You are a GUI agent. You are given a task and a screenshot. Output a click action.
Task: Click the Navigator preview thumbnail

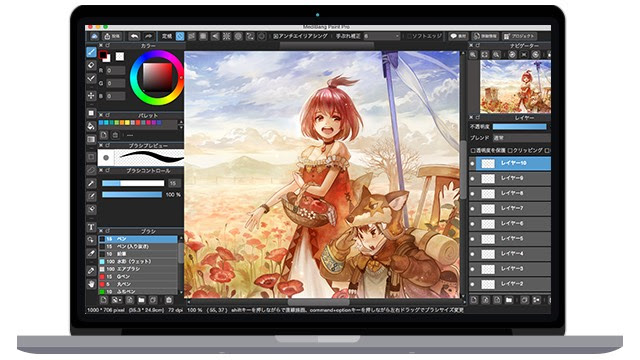pyautogui.click(x=516, y=87)
